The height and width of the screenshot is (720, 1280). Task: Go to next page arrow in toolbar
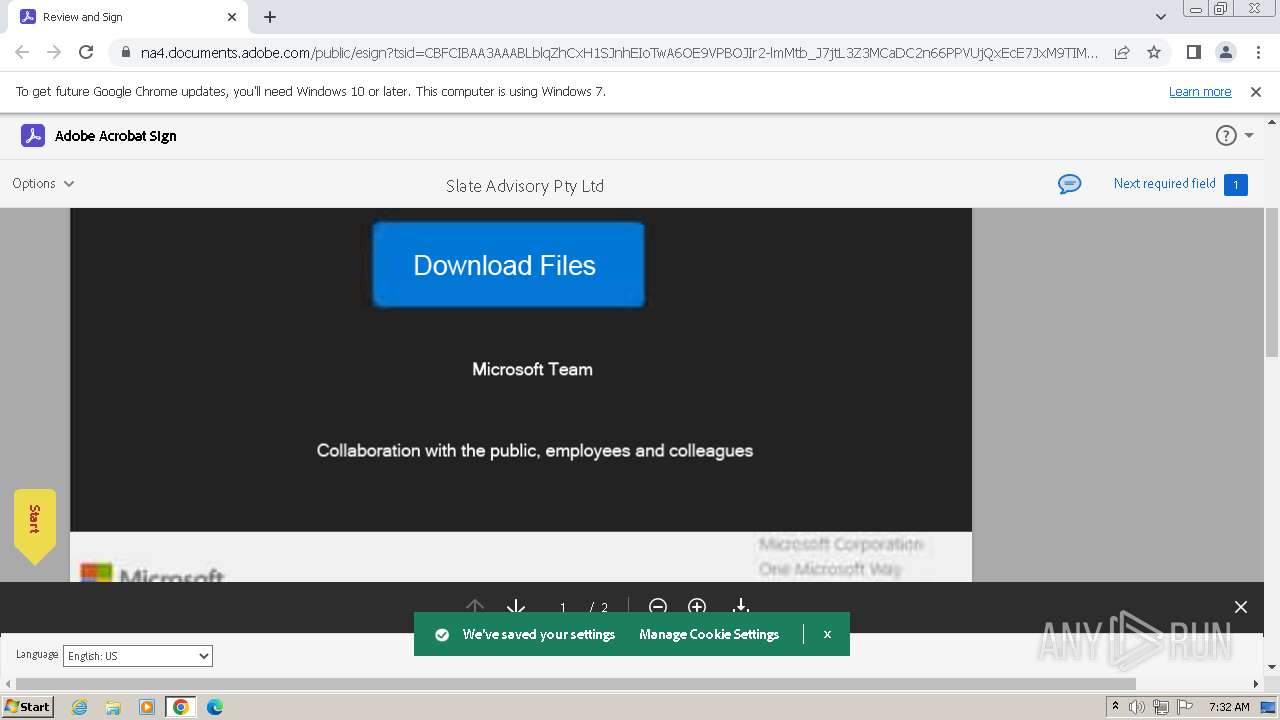pyautogui.click(x=516, y=605)
